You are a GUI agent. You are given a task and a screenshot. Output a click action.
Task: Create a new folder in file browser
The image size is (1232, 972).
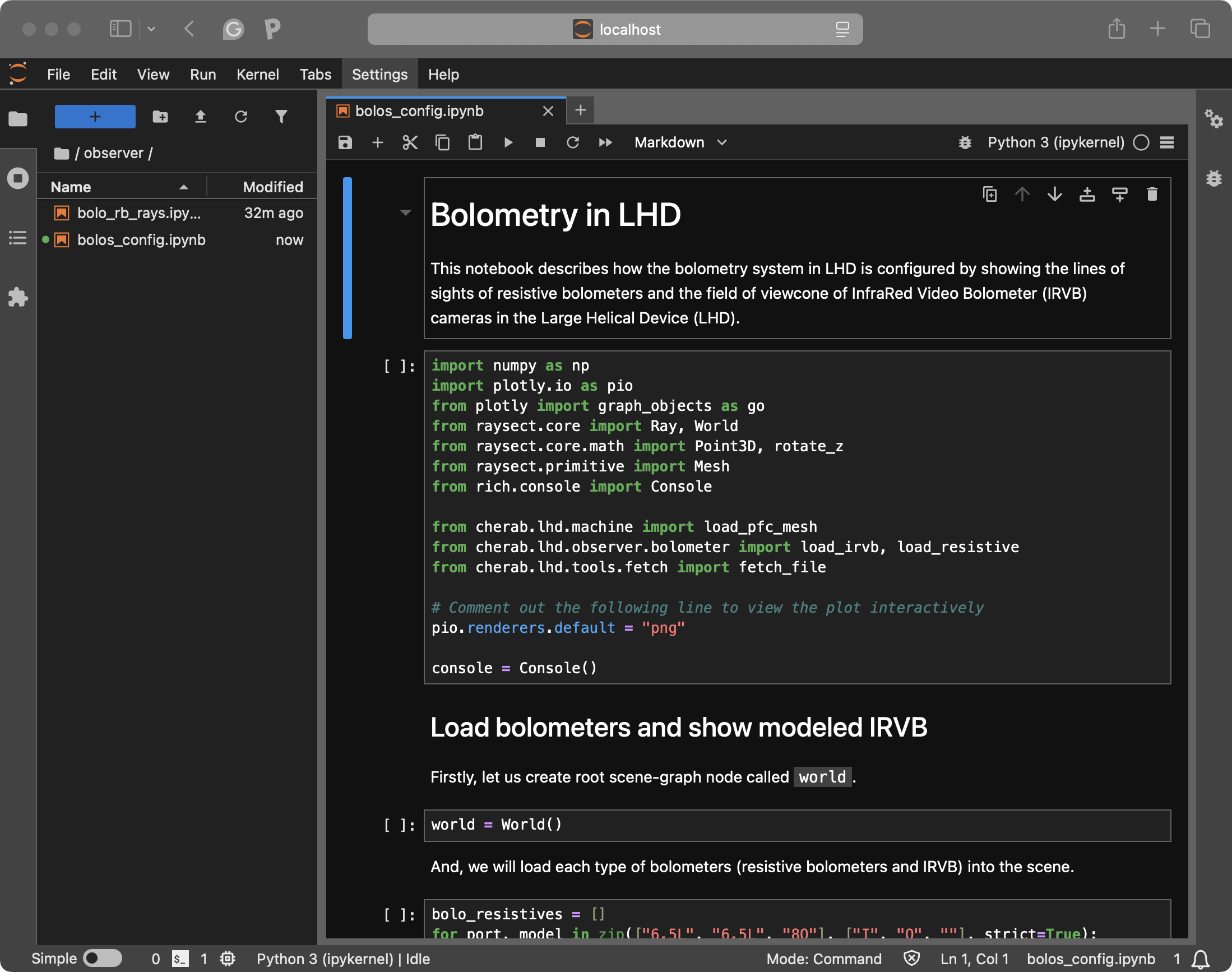tap(160, 117)
